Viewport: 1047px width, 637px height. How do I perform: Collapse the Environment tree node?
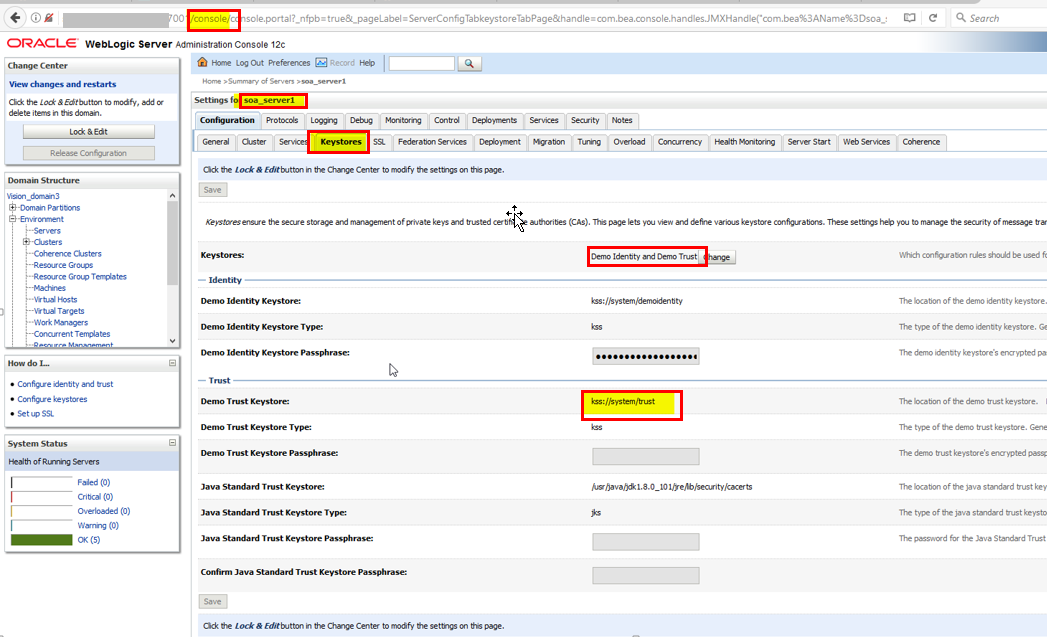click(12, 219)
